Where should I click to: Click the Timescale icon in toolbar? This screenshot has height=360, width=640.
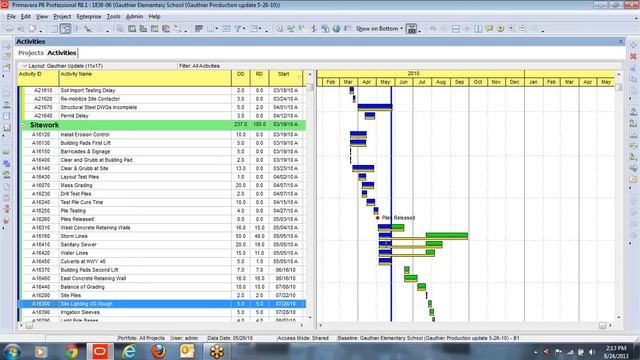pyautogui.click(x=226, y=29)
